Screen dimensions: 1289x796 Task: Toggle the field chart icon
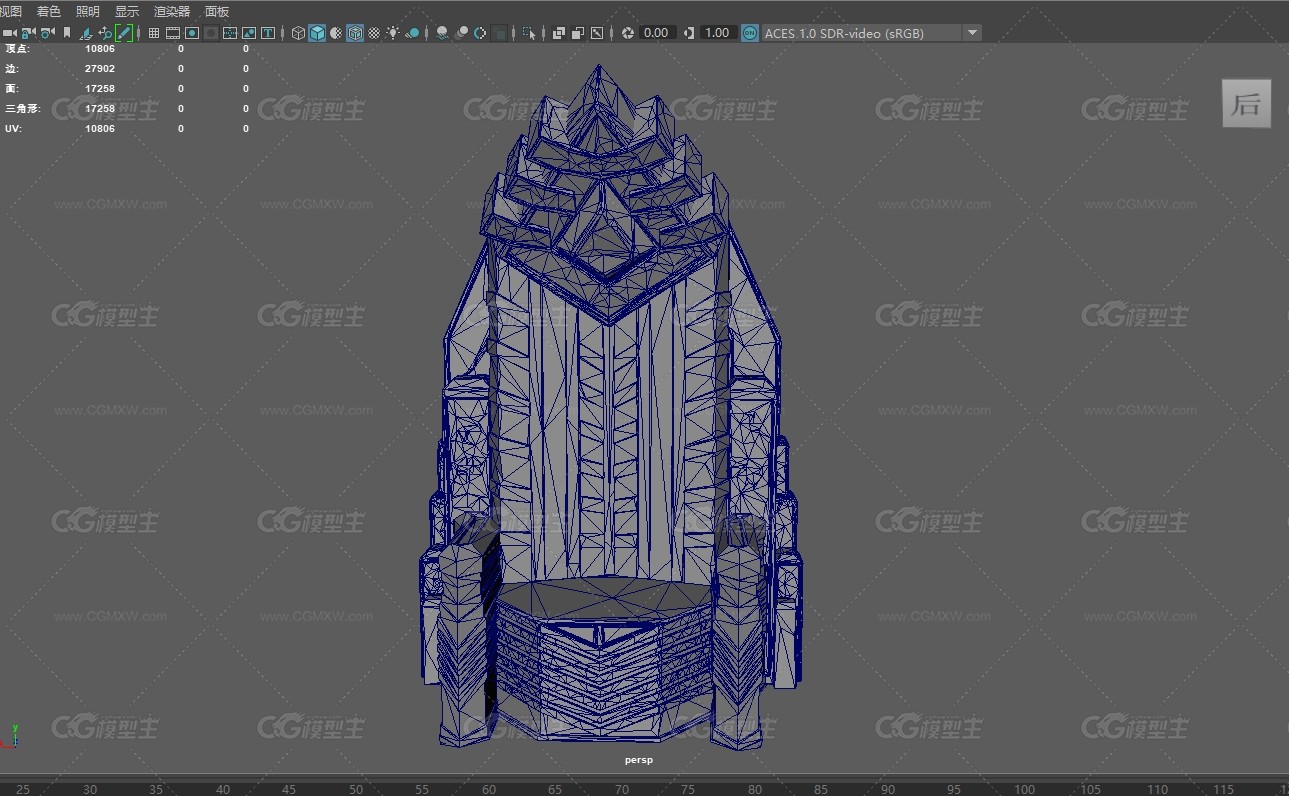tap(230, 33)
